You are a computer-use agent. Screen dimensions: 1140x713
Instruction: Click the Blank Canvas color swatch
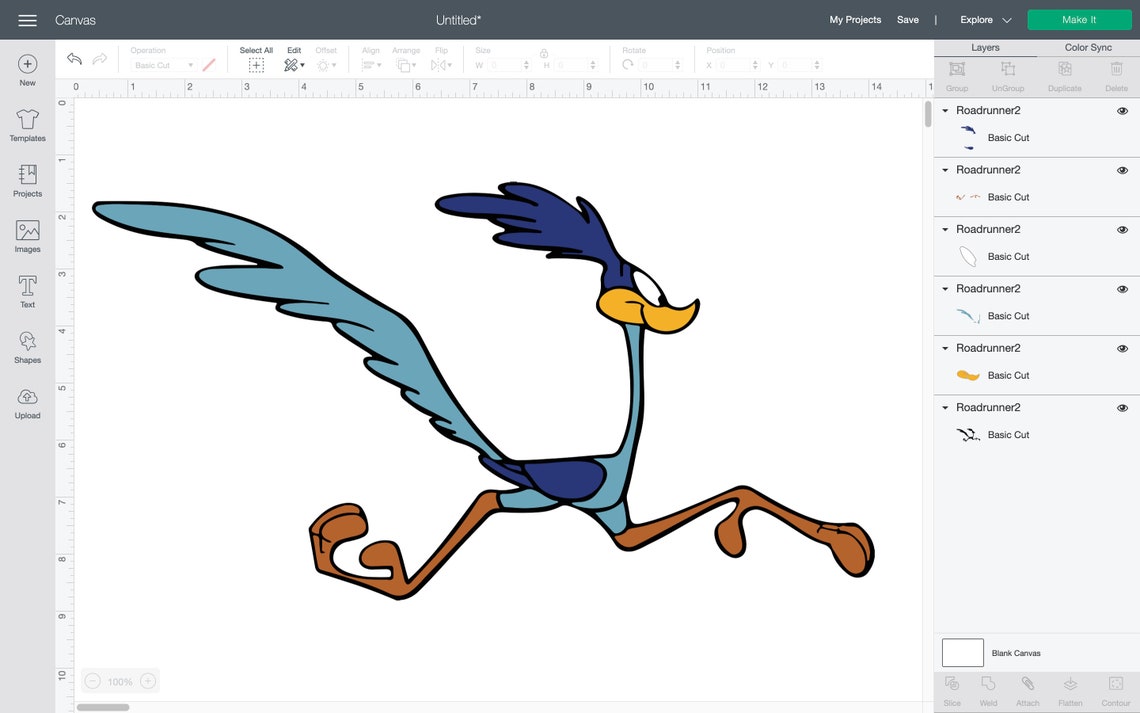click(961, 652)
